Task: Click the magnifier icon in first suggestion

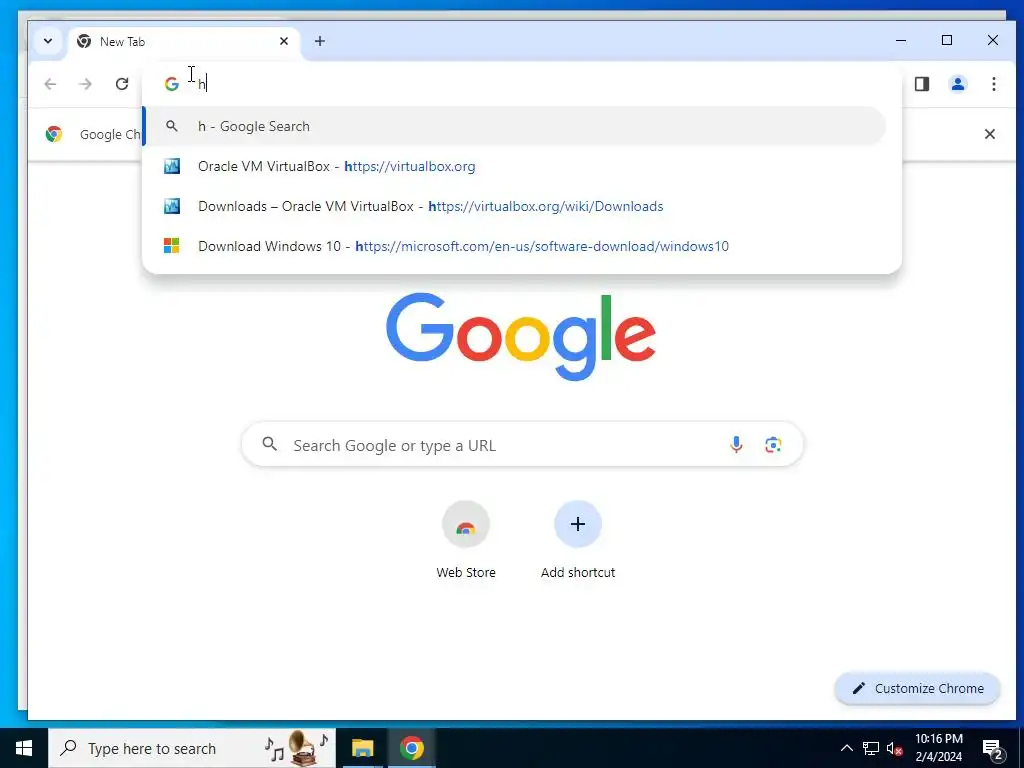Action: [x=172, y=126]
